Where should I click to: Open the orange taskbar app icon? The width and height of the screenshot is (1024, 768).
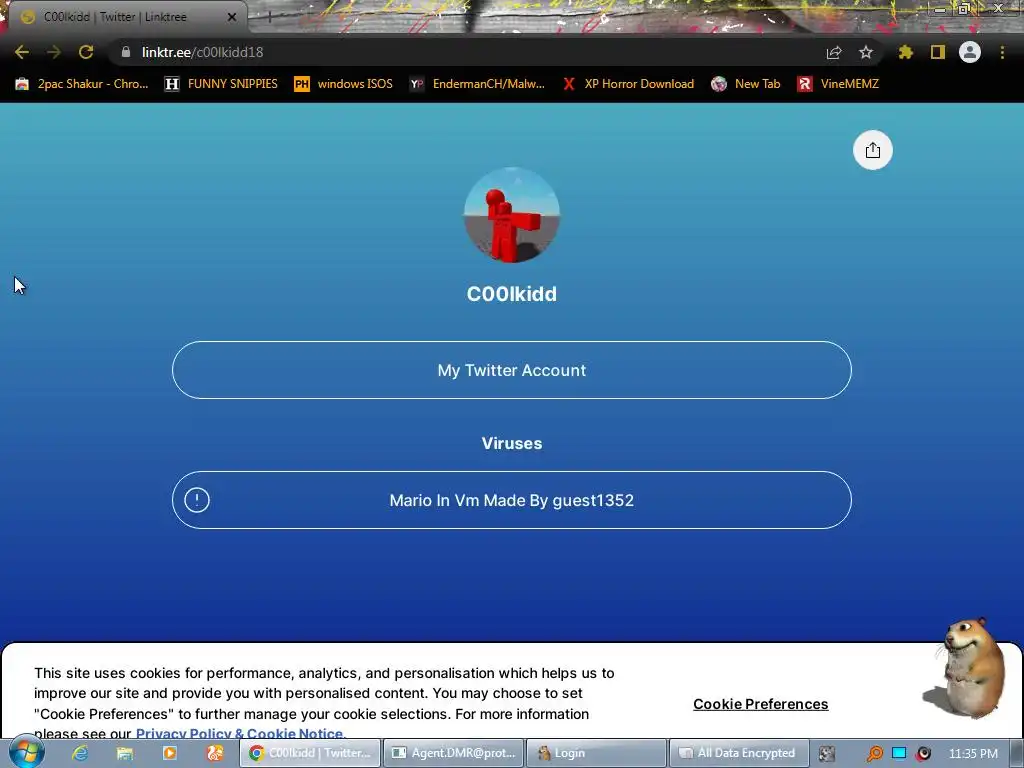[214, 753]
